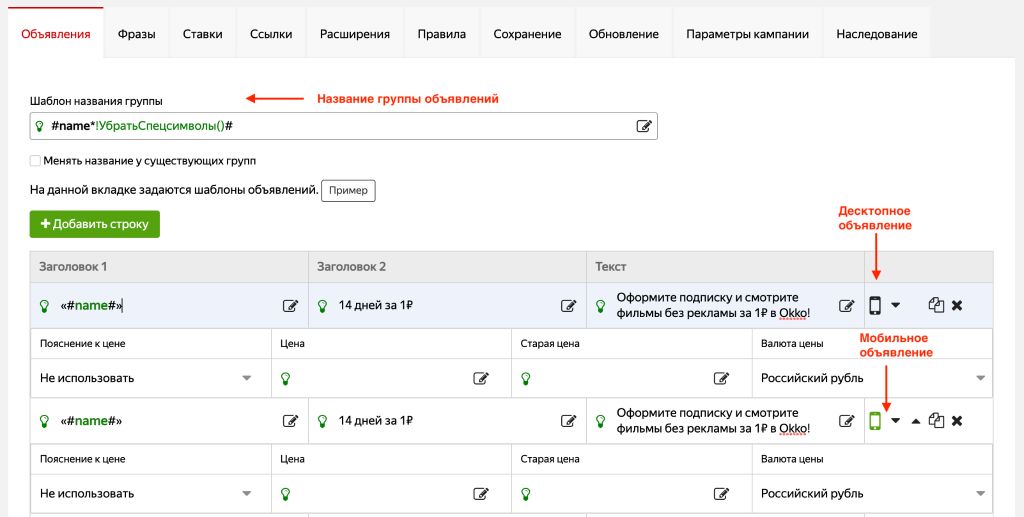
Task: Expand first Пояснение к цене dropdown
Action: pyautogui.click(x=246, y=378)
